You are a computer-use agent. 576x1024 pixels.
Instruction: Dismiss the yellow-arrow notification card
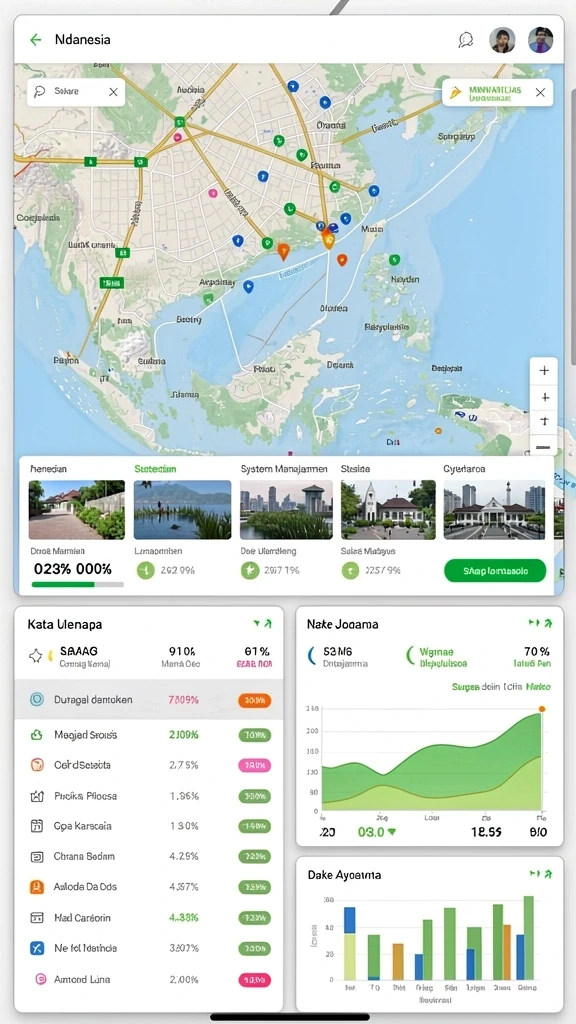(540, 93)
